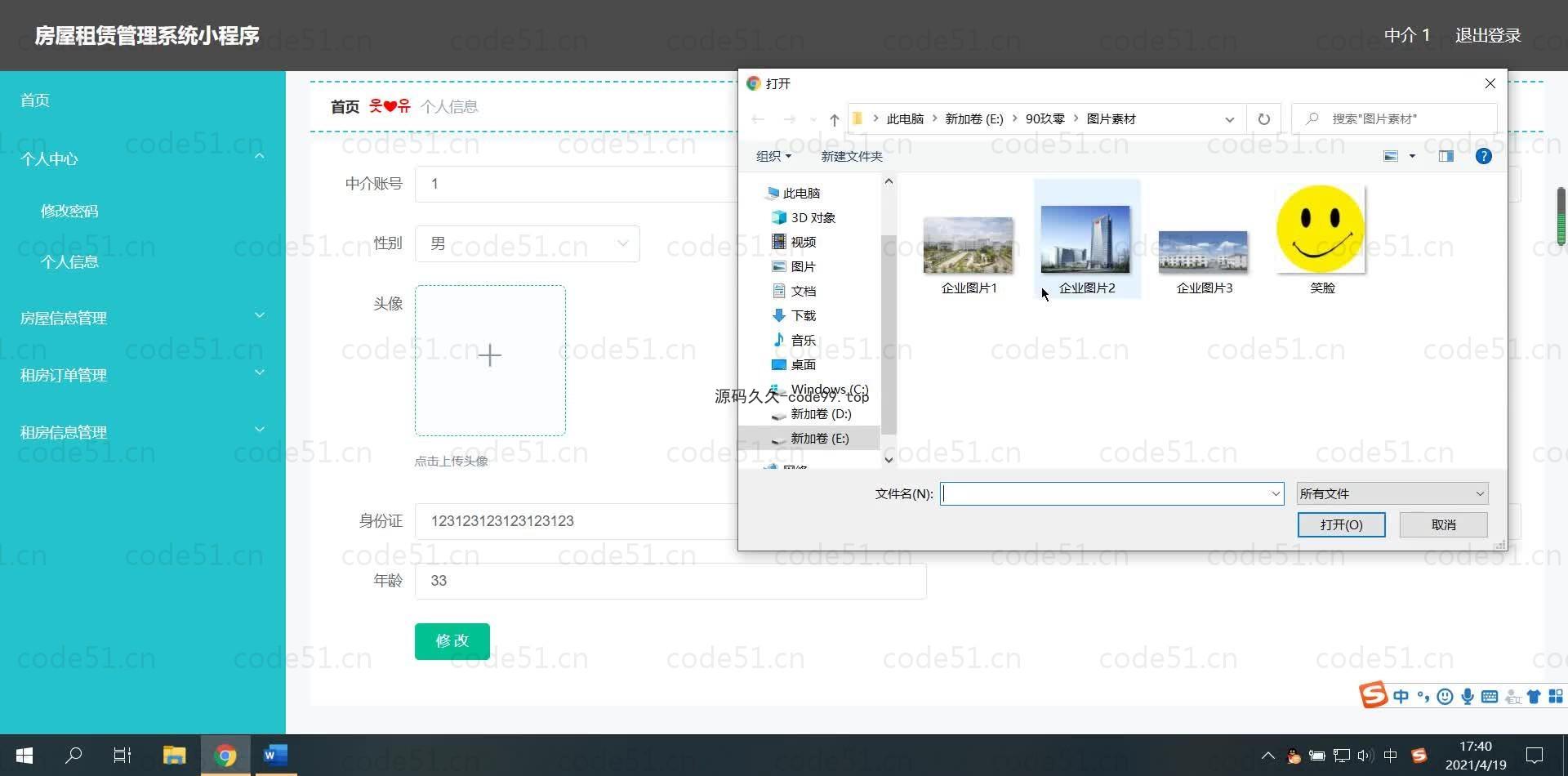Open the notification center icon
Image resolution: width=1568 pixels, height=776 pixels.
click(1535, 756)
